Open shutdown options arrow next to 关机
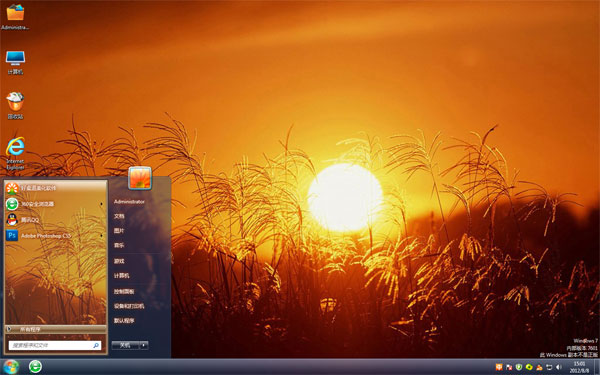600x375 pixels. pos(144,345)
